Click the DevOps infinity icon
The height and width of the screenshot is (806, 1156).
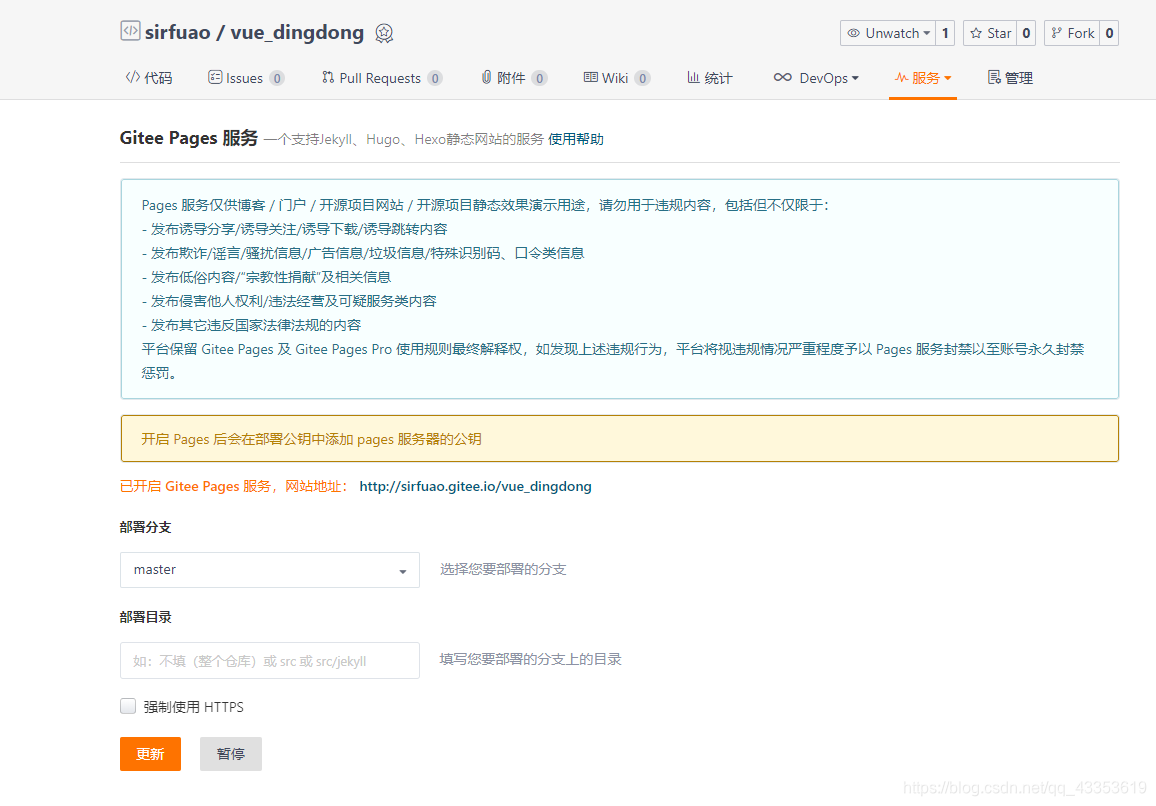tap(782, 77)
